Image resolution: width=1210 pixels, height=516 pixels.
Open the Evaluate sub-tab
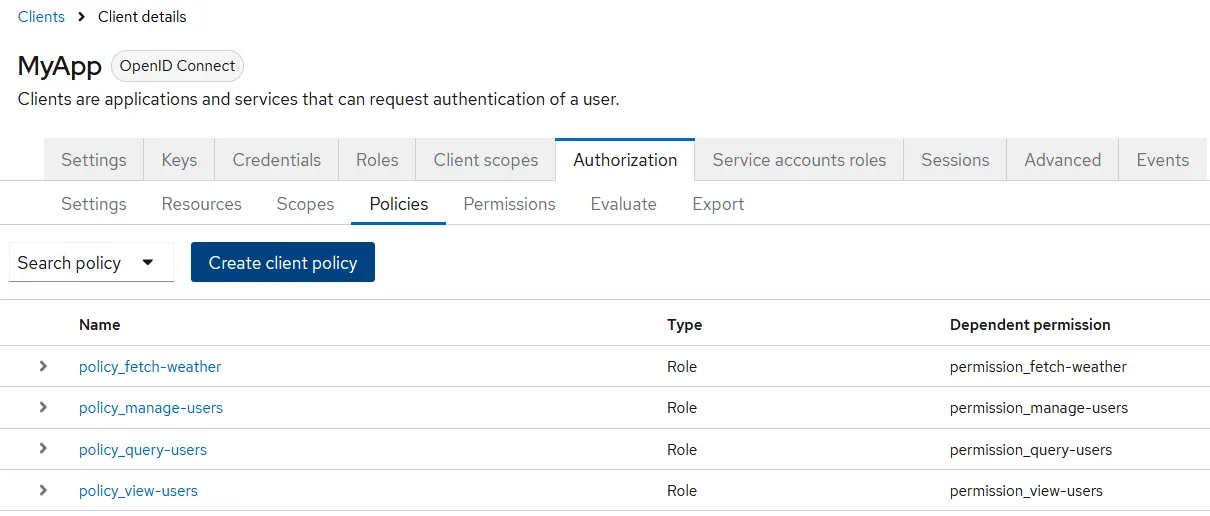click(x=623, y=204)
